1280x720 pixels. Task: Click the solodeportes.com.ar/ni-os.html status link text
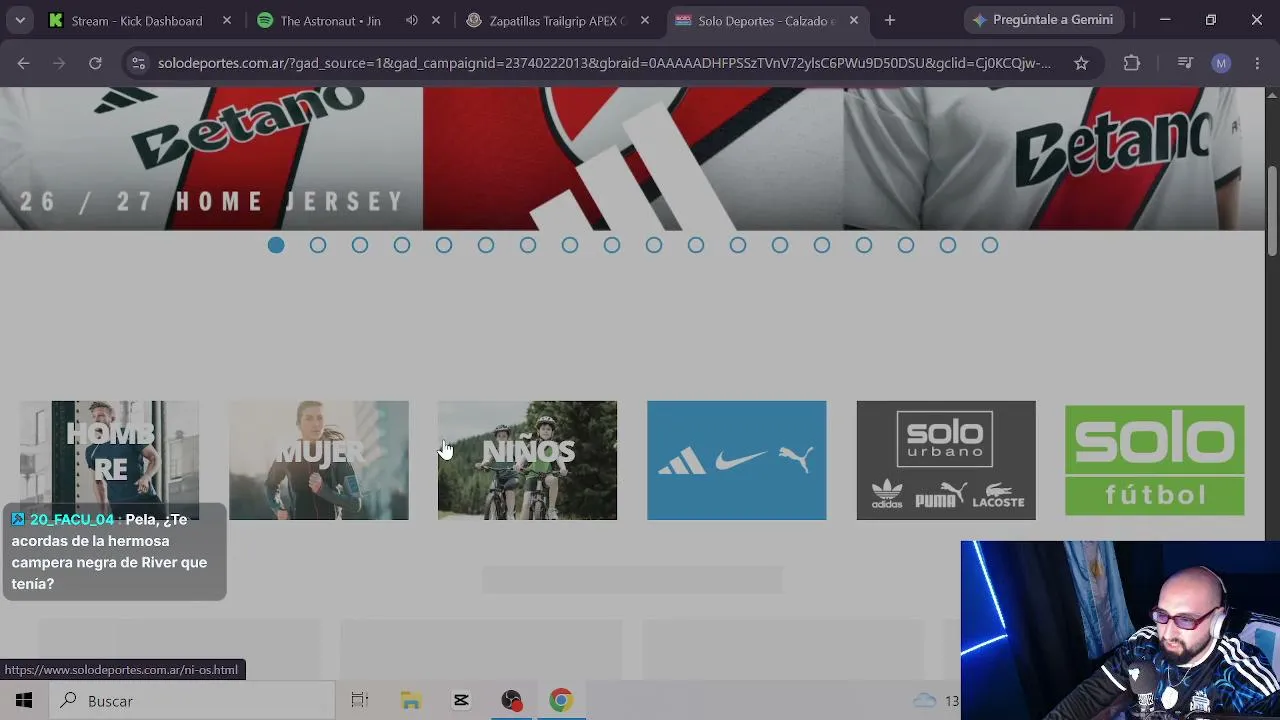121,670
